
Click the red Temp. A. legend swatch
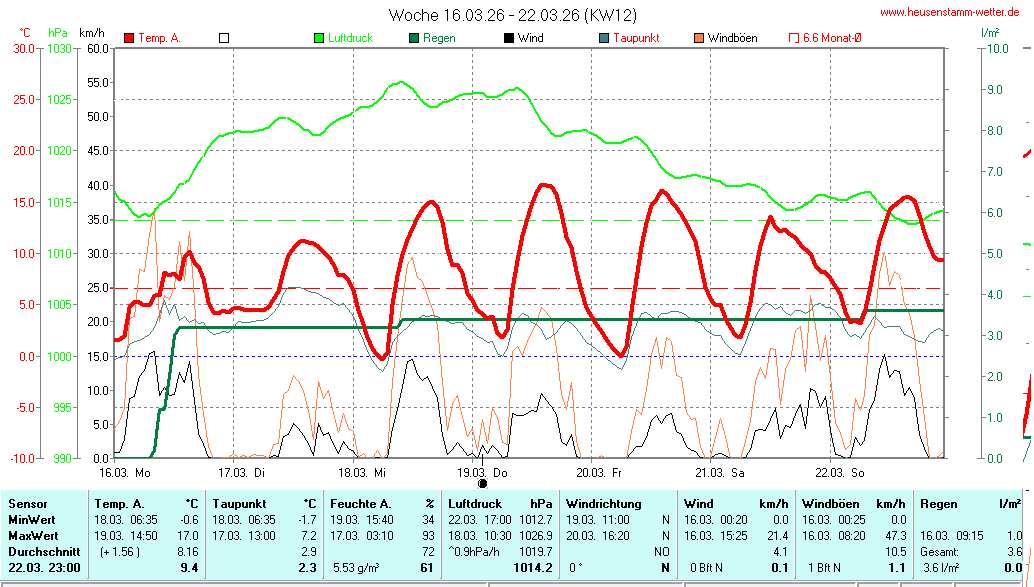129,38
